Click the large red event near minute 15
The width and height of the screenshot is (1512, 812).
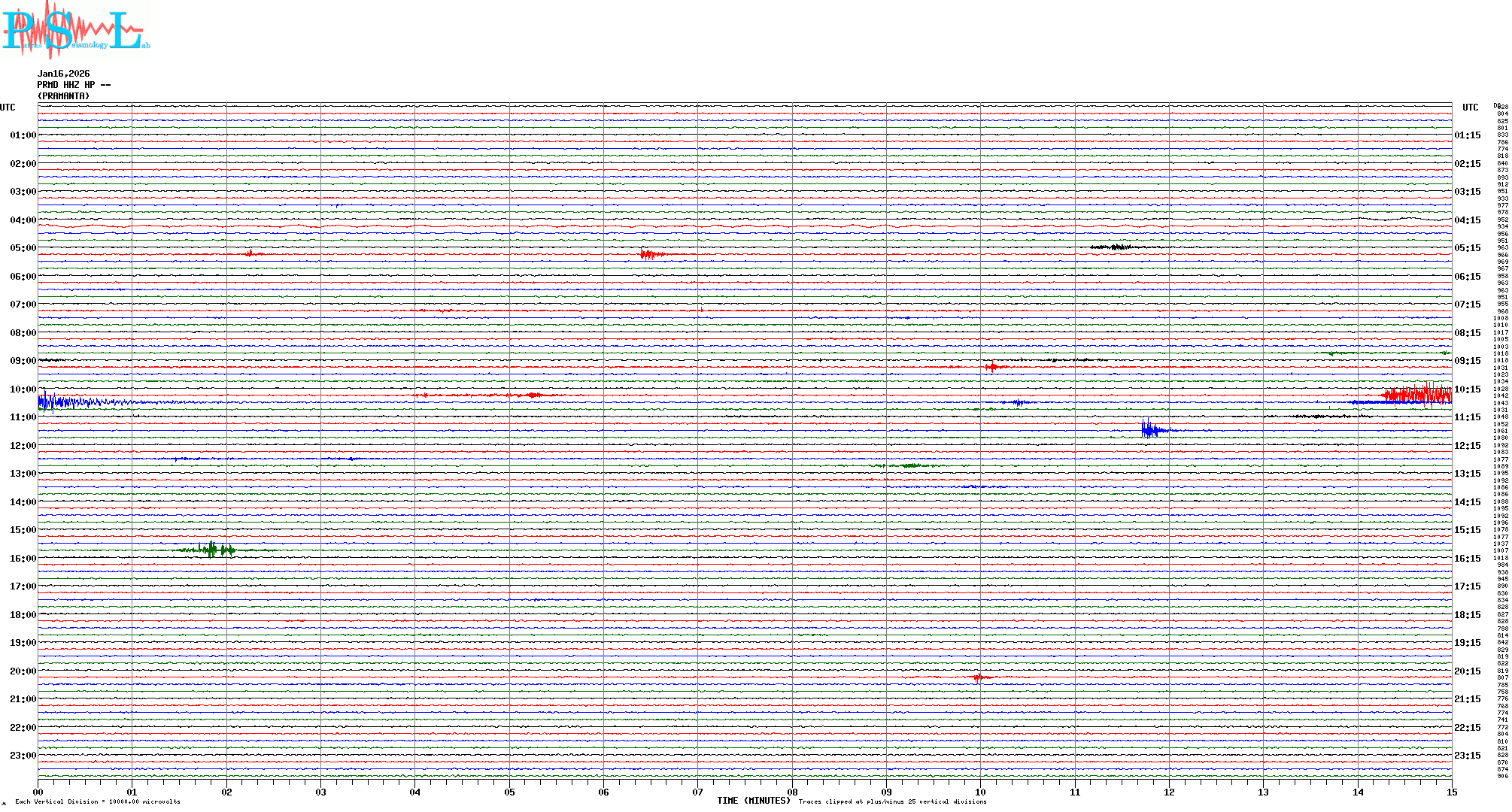coord(1418,395)
